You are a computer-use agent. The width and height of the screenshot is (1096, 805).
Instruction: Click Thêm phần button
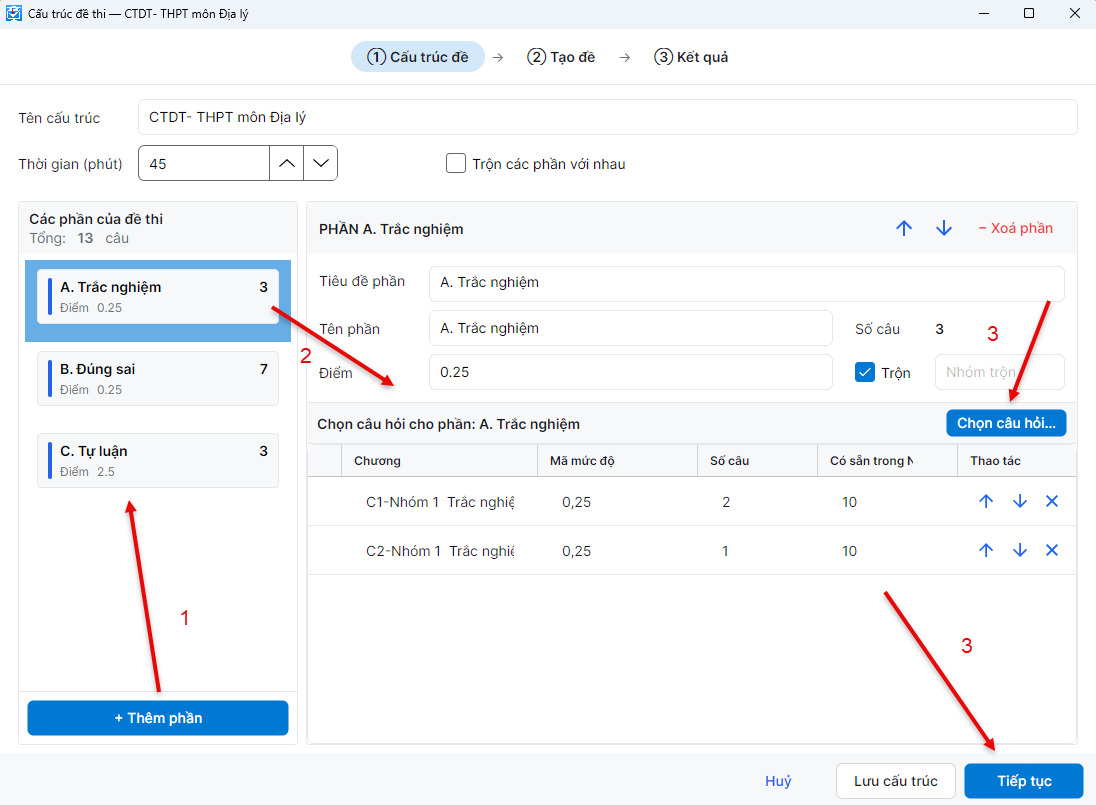point(158,718)
